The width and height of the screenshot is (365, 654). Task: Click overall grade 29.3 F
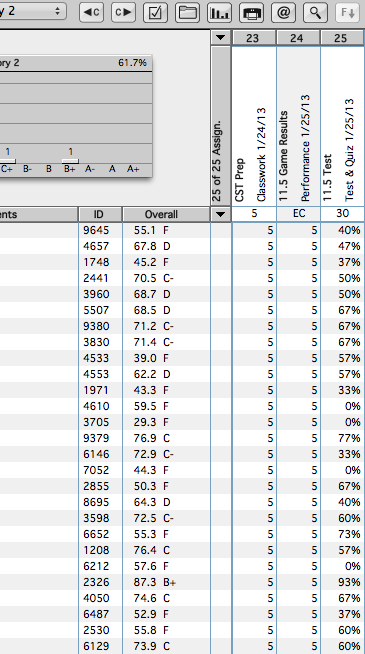click(151, 422)
